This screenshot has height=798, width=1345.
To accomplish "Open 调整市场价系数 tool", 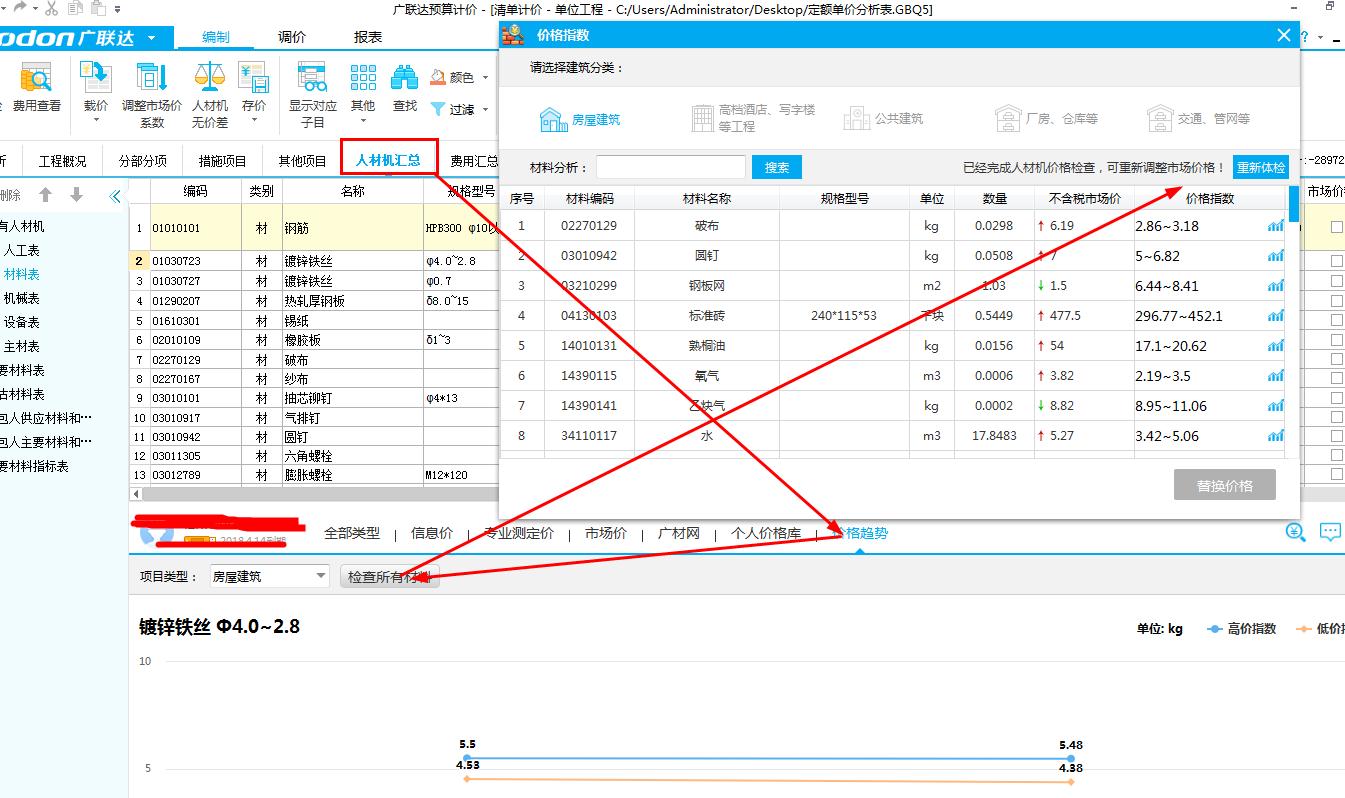I will coord(152,94).
